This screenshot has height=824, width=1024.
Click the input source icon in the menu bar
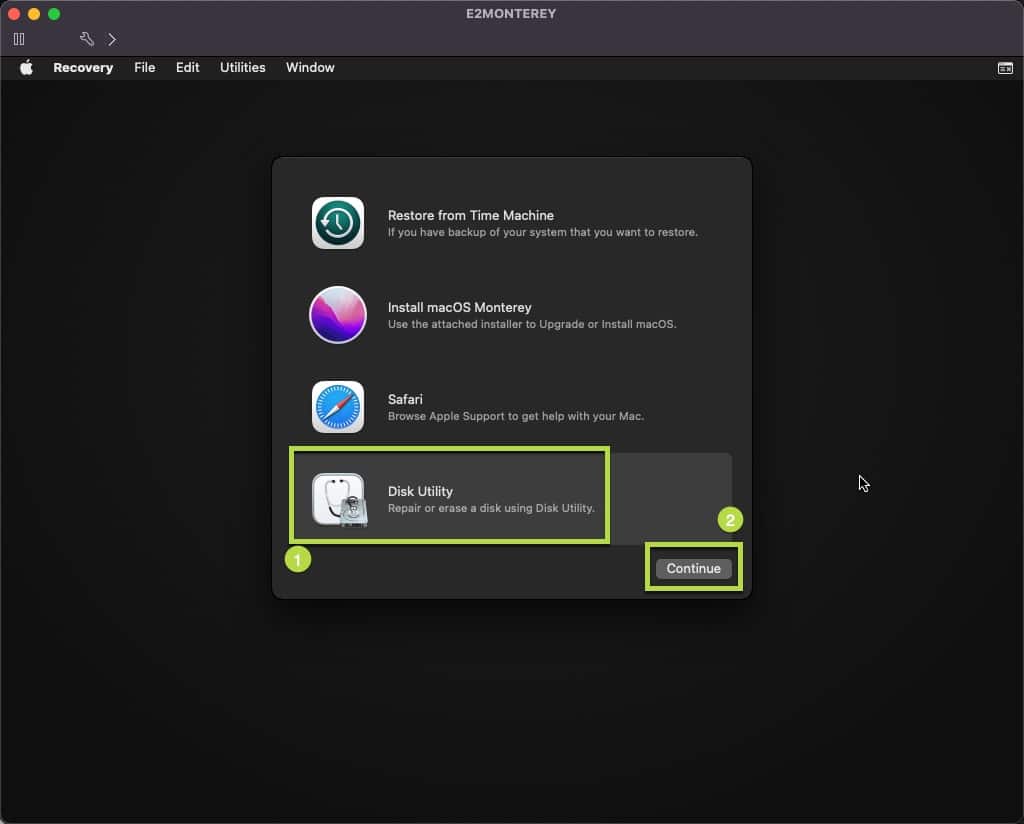[x=1005, y=68]
